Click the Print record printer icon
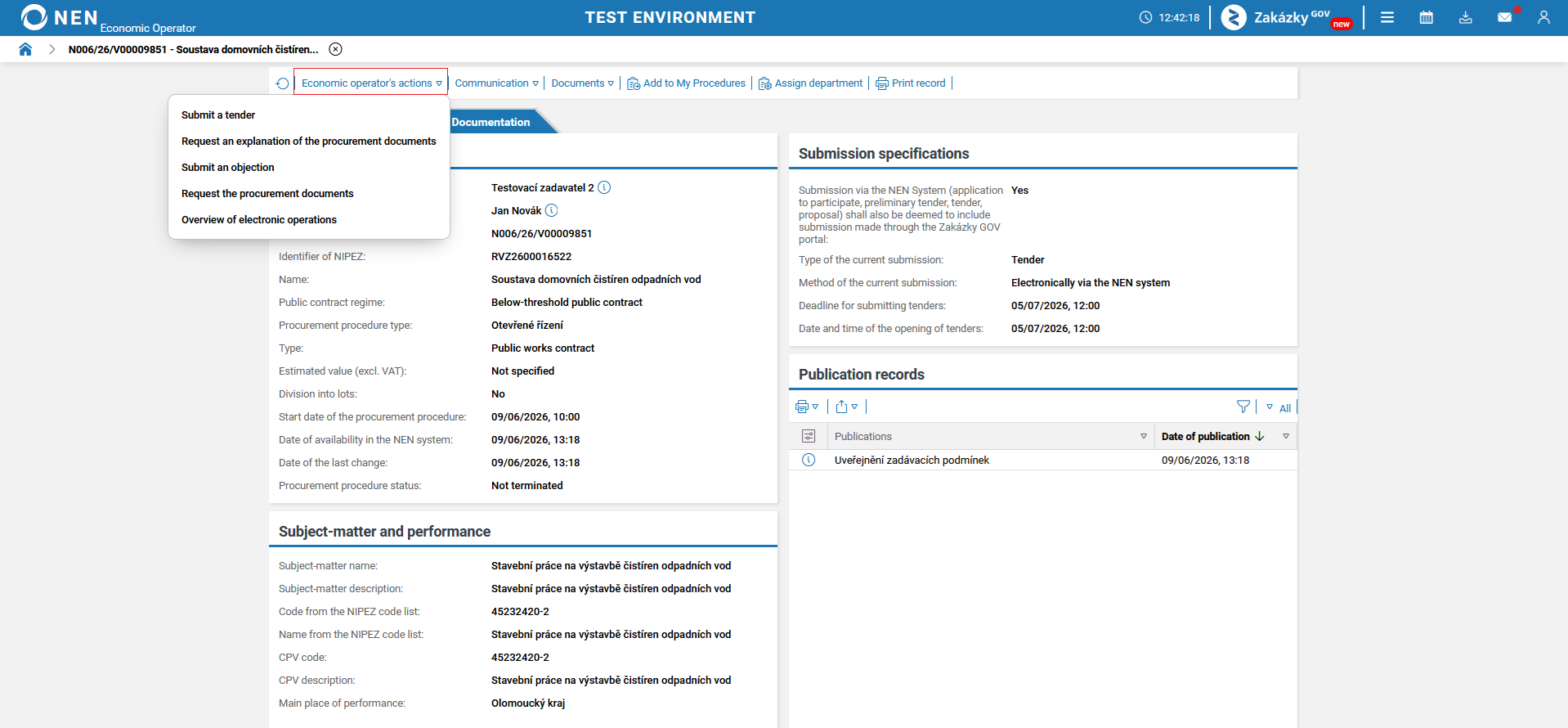Viewport: 1568px width, 728px height. point(882,83)
